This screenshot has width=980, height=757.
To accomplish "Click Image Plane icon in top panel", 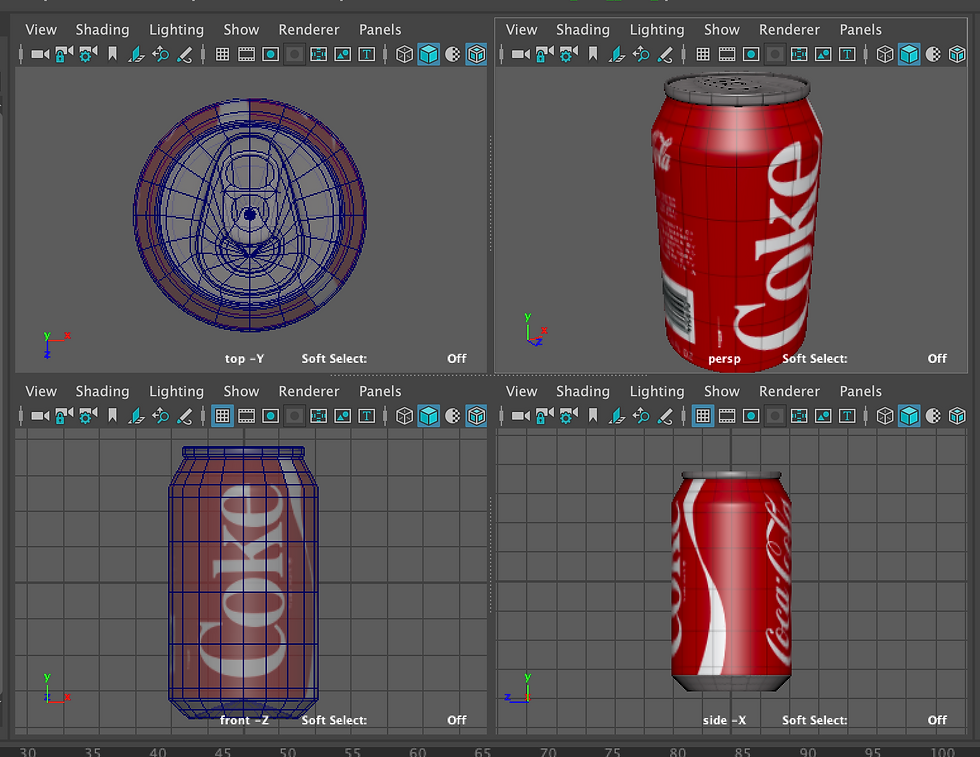I will 136,54.
